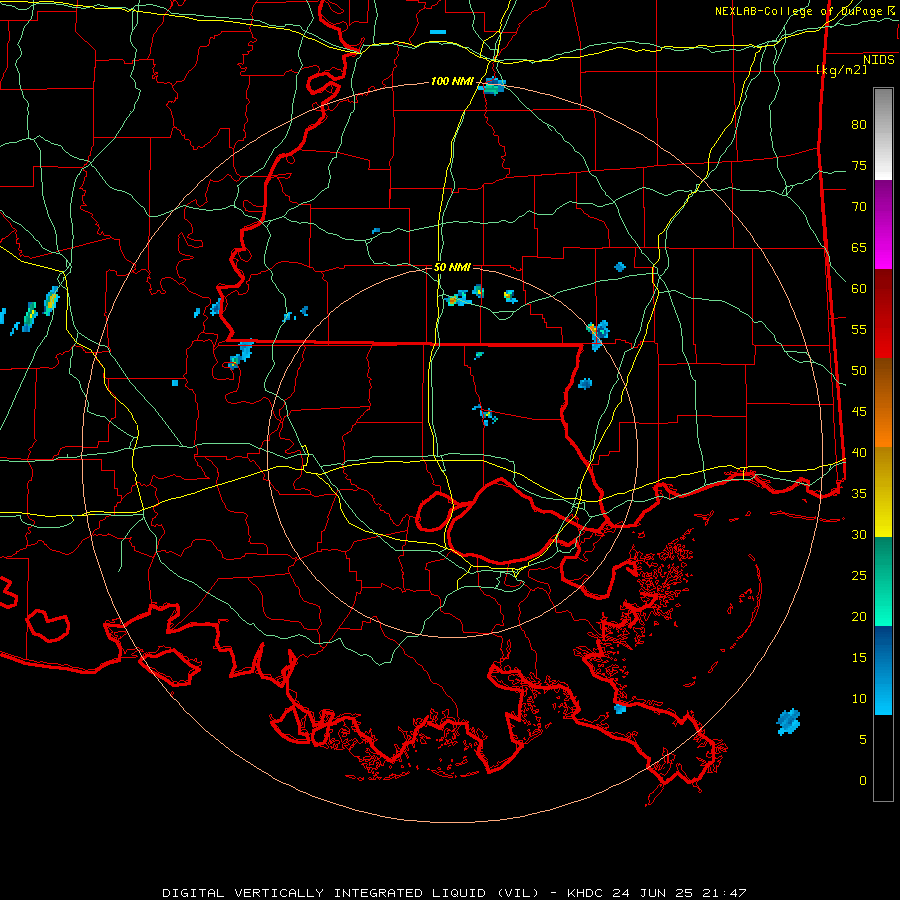Click the 50 NMI range ring label
This screenshot has height=900, width=900.
tap(452, 267)
